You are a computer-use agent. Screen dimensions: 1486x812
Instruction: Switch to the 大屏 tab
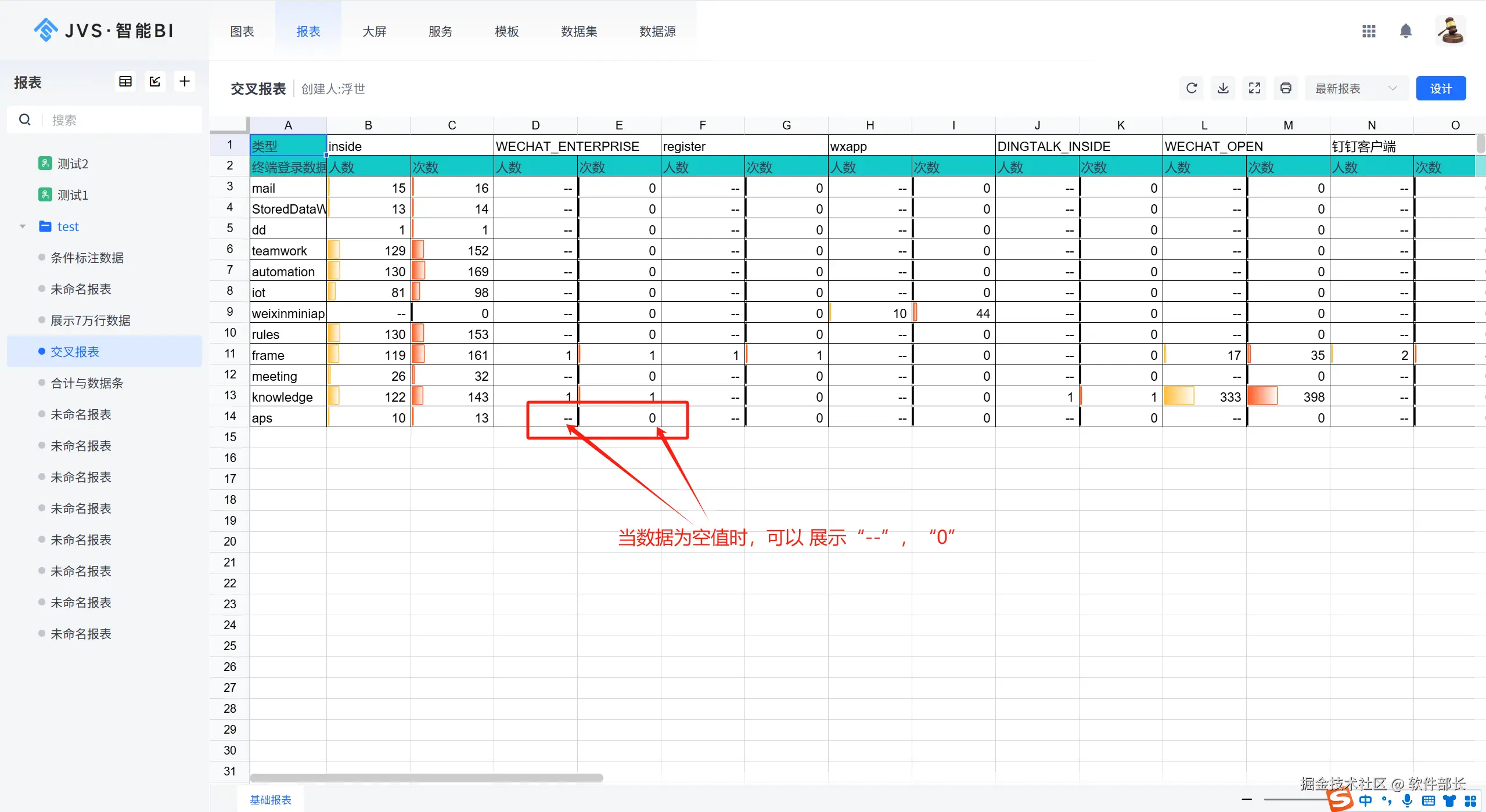coord(374,31)
